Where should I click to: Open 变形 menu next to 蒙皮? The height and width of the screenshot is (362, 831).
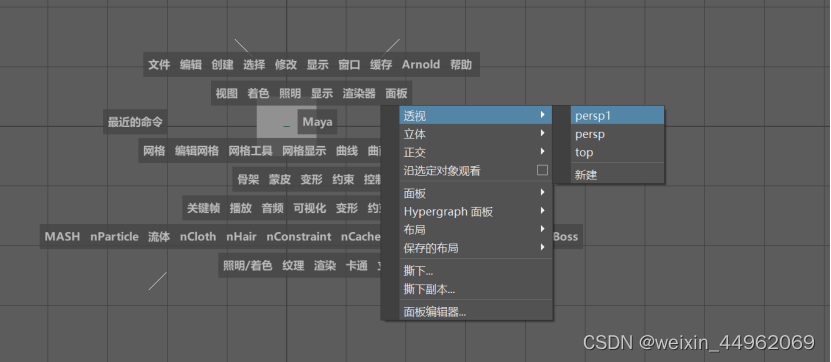click(x=312, y=180)
